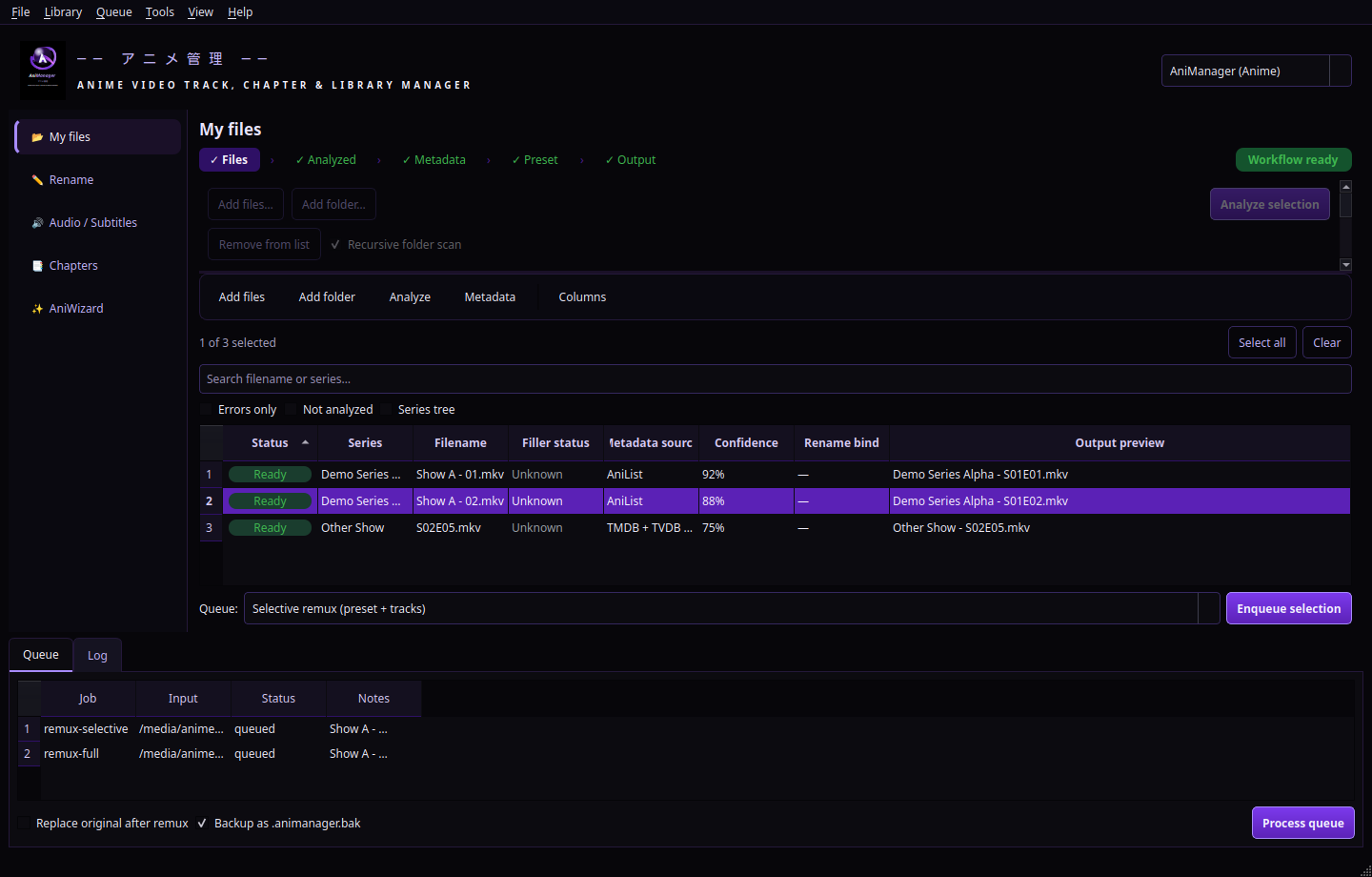Open Rename via its pencil icon

tap(37, 180)
